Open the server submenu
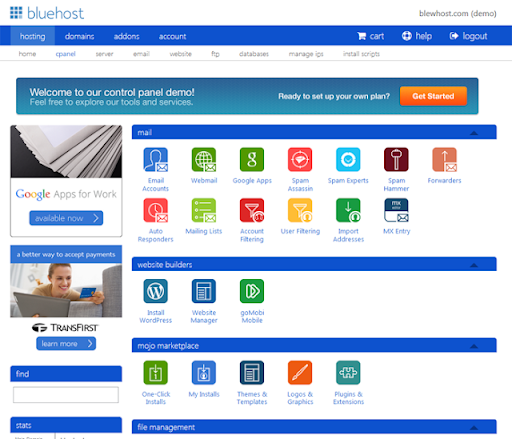 click(104, 54)
